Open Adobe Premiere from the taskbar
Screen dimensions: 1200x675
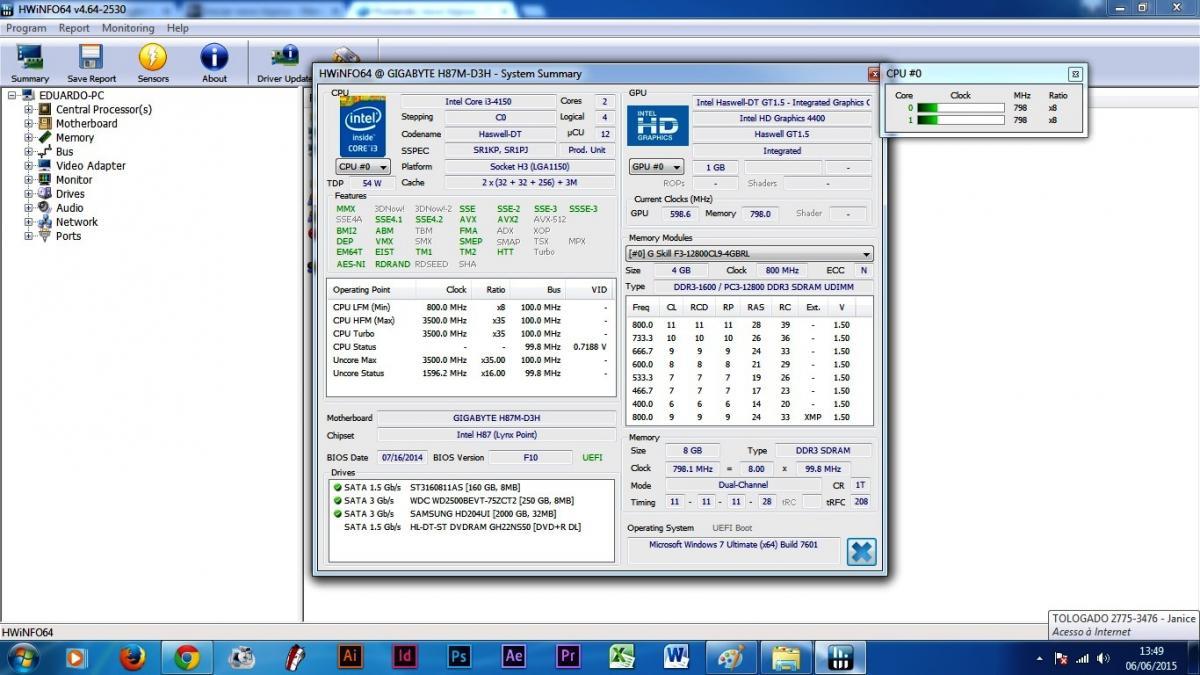[567, 657]
